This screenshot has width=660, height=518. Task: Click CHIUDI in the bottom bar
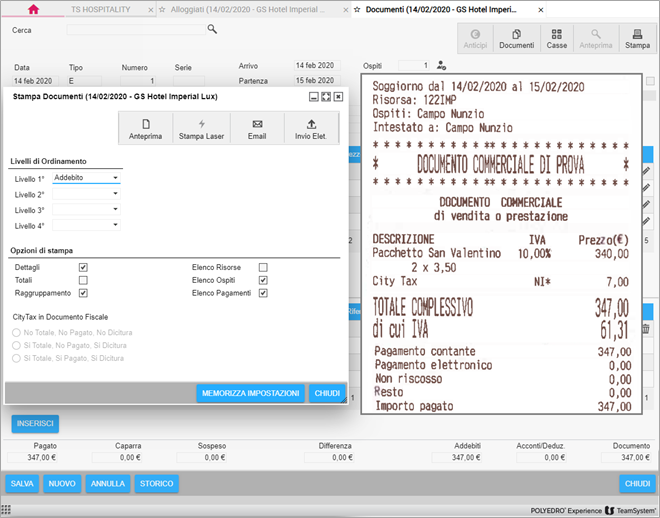(x=637, y=483)
